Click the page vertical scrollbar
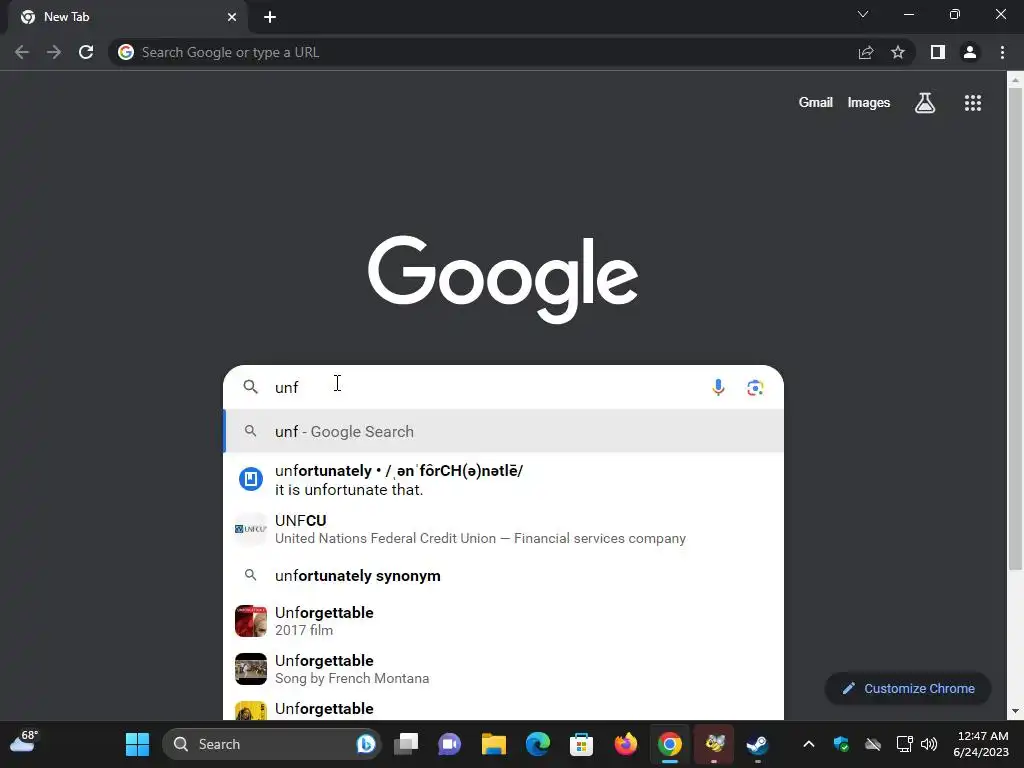Screen dimensions: 1024x768 point(1015,327)
